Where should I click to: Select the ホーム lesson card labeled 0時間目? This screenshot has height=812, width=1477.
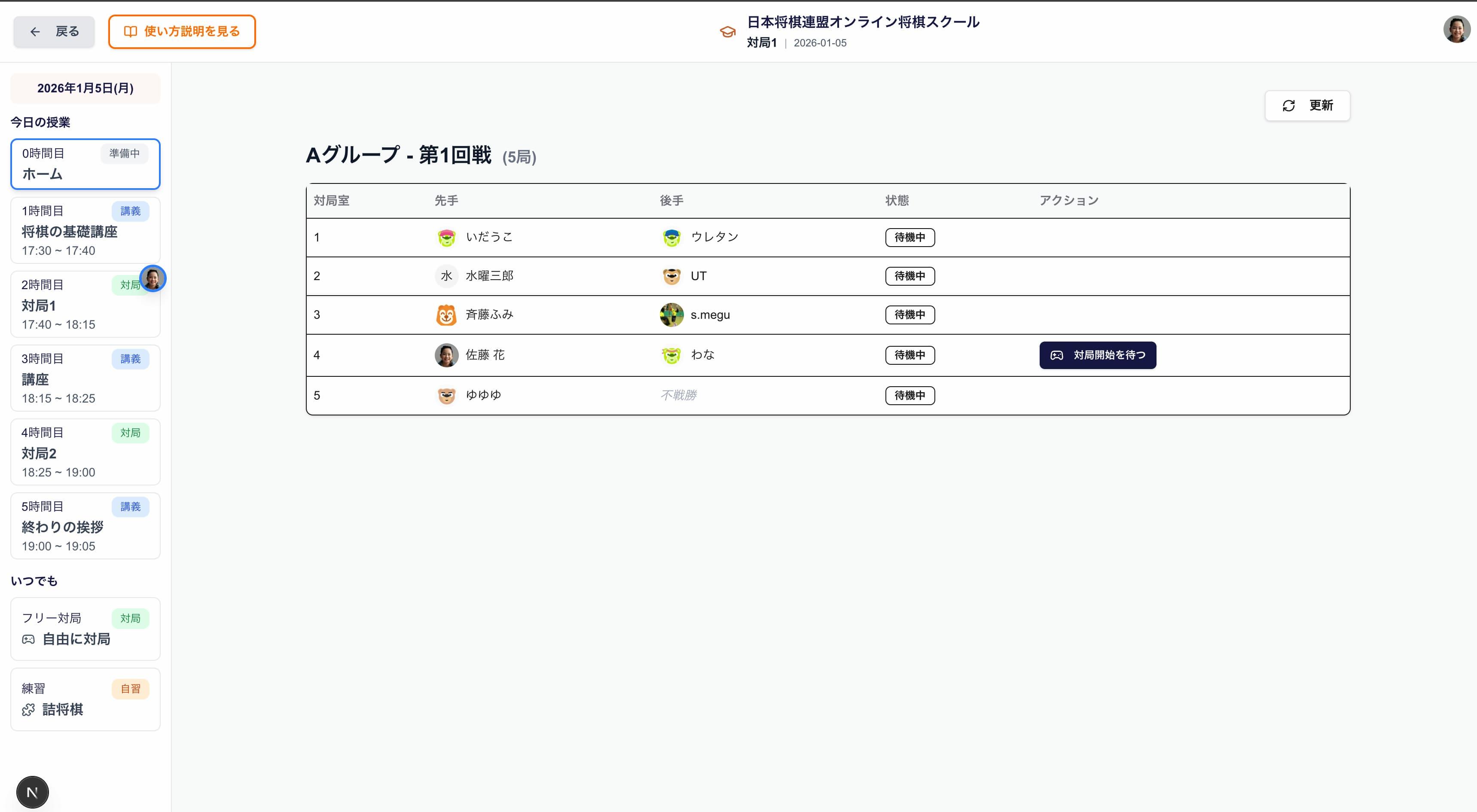(85, 164)
